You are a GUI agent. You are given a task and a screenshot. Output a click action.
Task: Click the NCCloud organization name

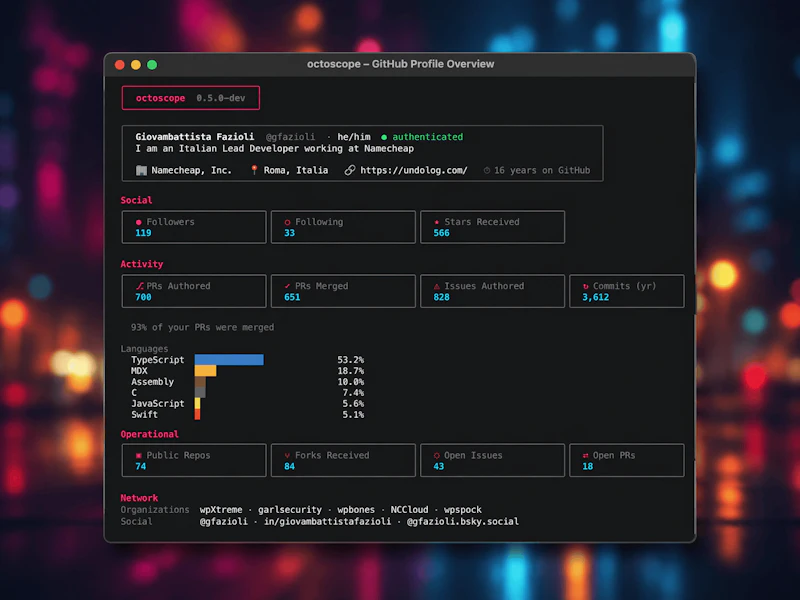click(409, 510)
